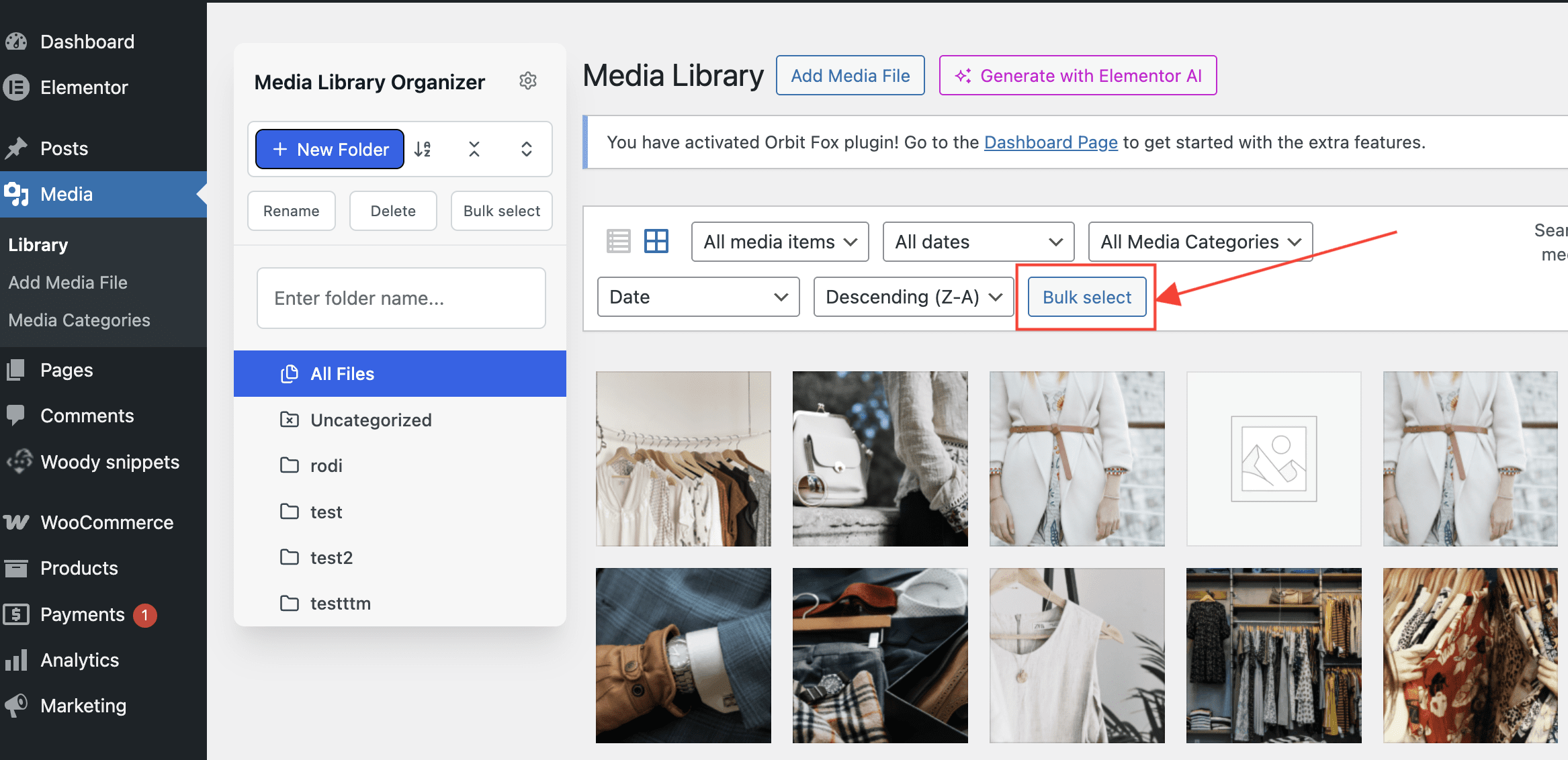Toggle folder Bulk select in organizer panel
Image resolution: width=1568 pixels, height=760 pixels.
pyautogui.click(x=501, y=211)
